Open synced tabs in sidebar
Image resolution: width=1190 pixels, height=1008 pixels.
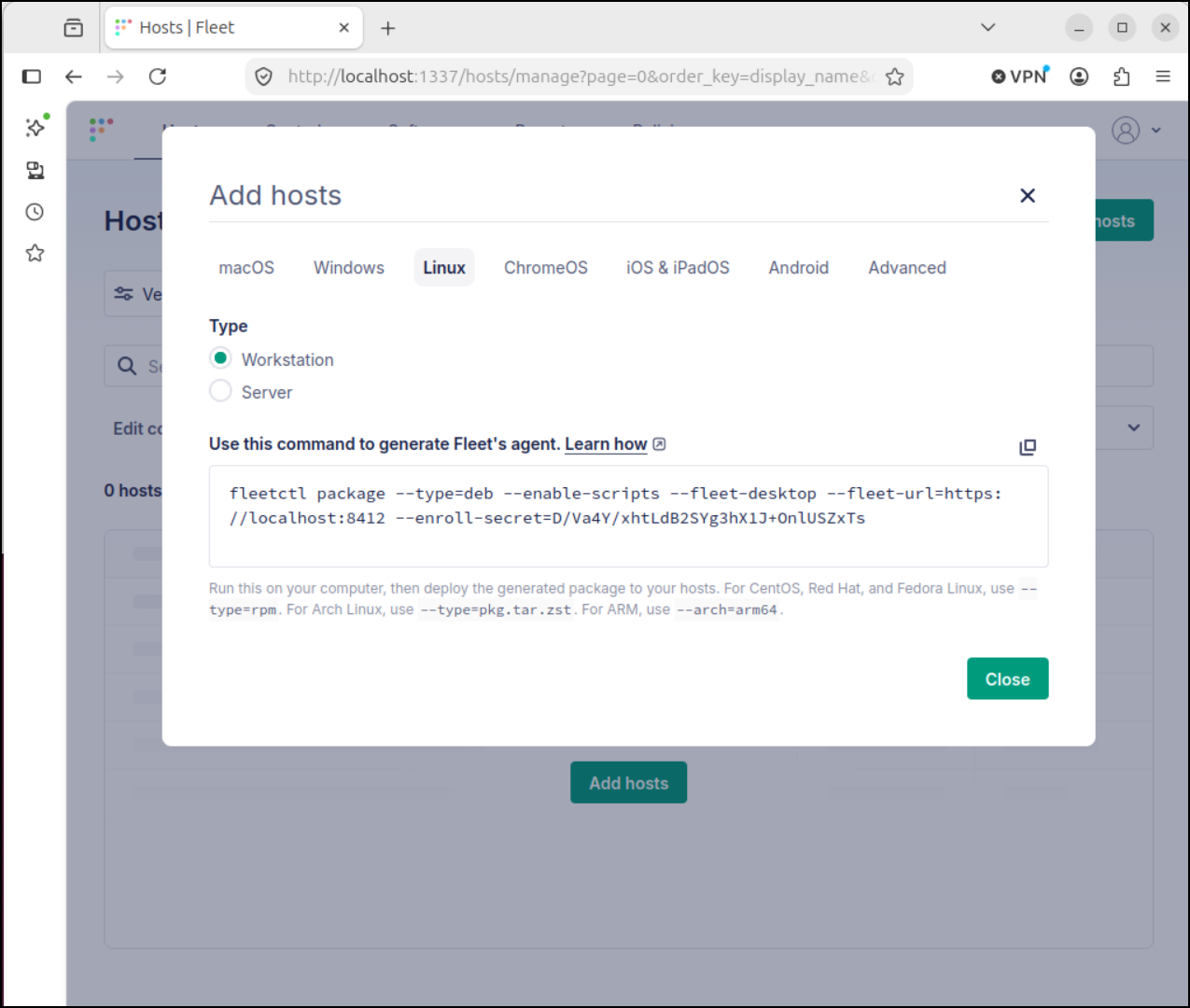(x=35, y=170)
